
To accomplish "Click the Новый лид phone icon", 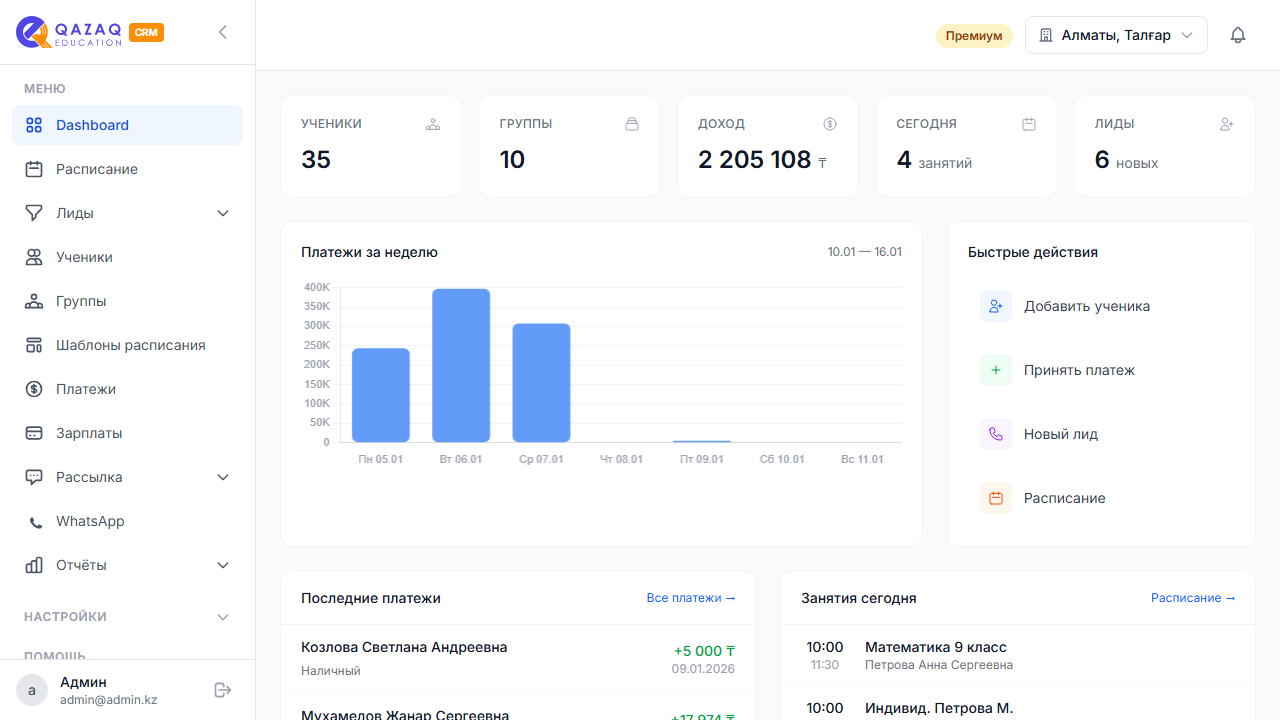I will (996, 434).
